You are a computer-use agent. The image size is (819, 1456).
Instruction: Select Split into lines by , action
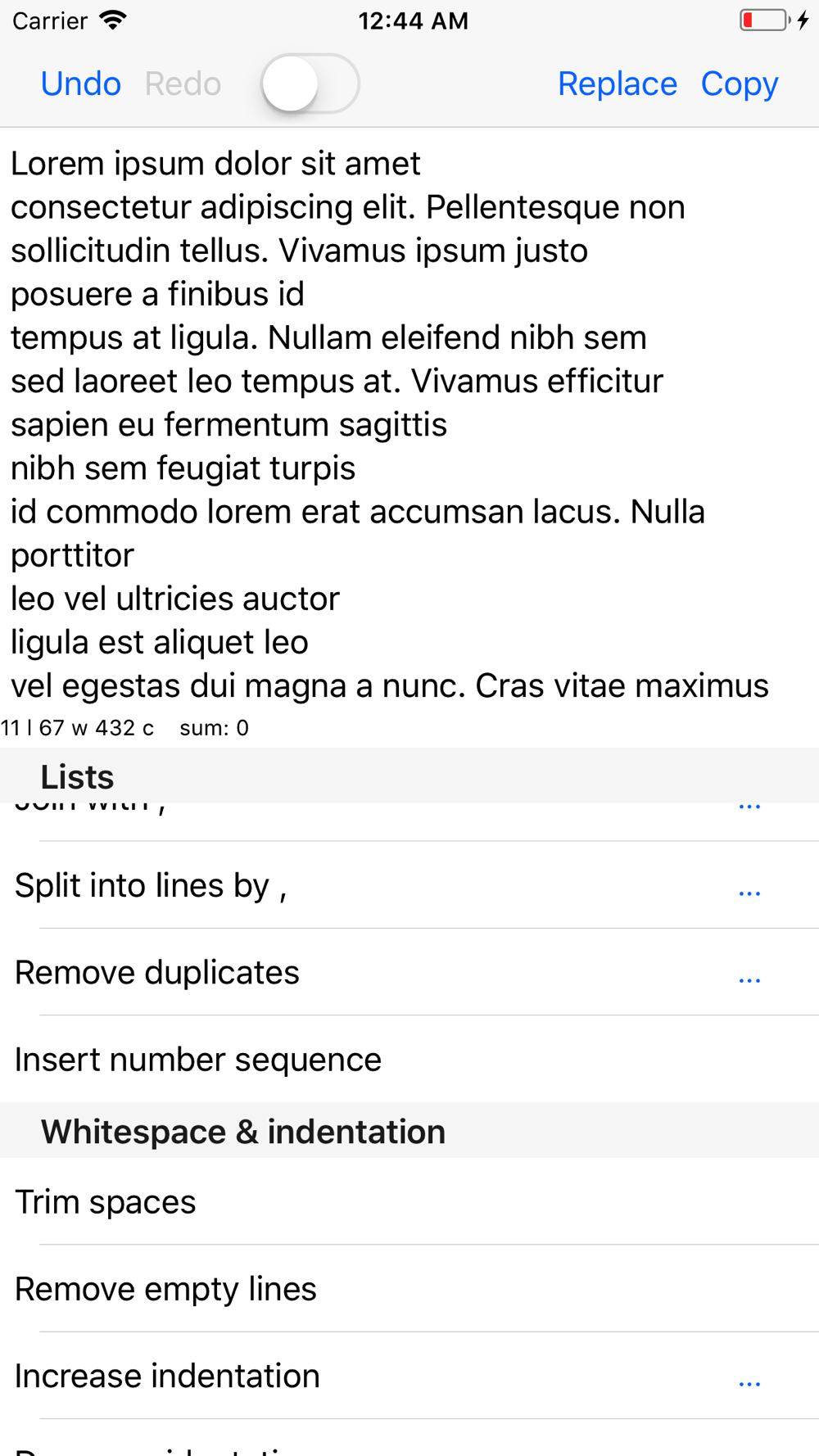click(409, 885)
